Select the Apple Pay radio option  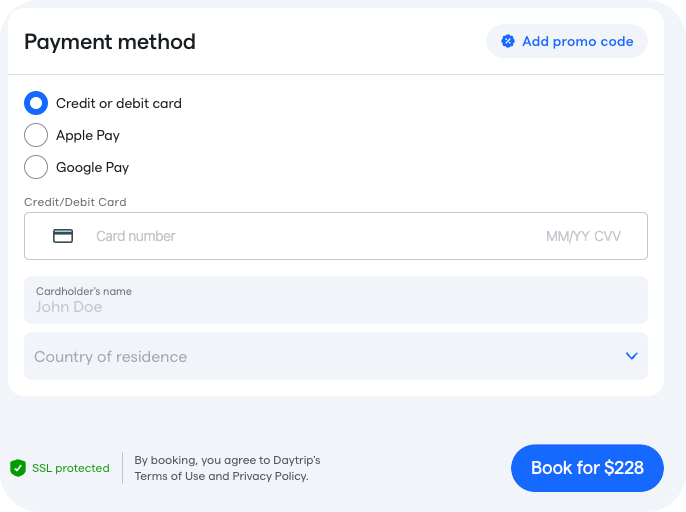(x=36, y=135)
